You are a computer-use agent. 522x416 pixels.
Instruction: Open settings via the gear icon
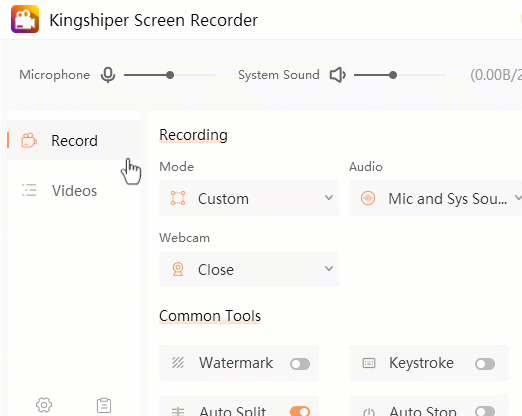pos(44,405)
